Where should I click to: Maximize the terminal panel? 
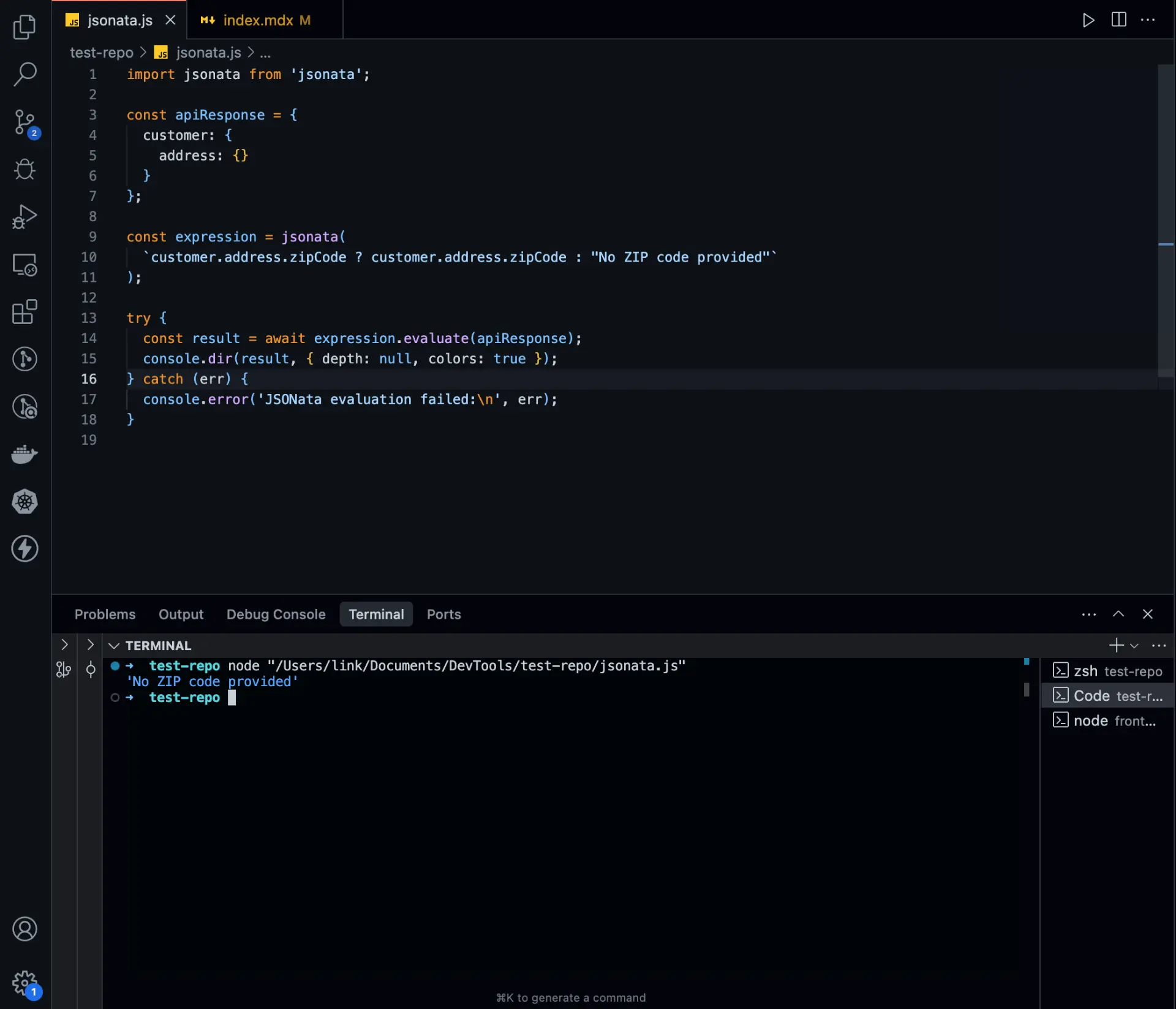point(1118,614)
